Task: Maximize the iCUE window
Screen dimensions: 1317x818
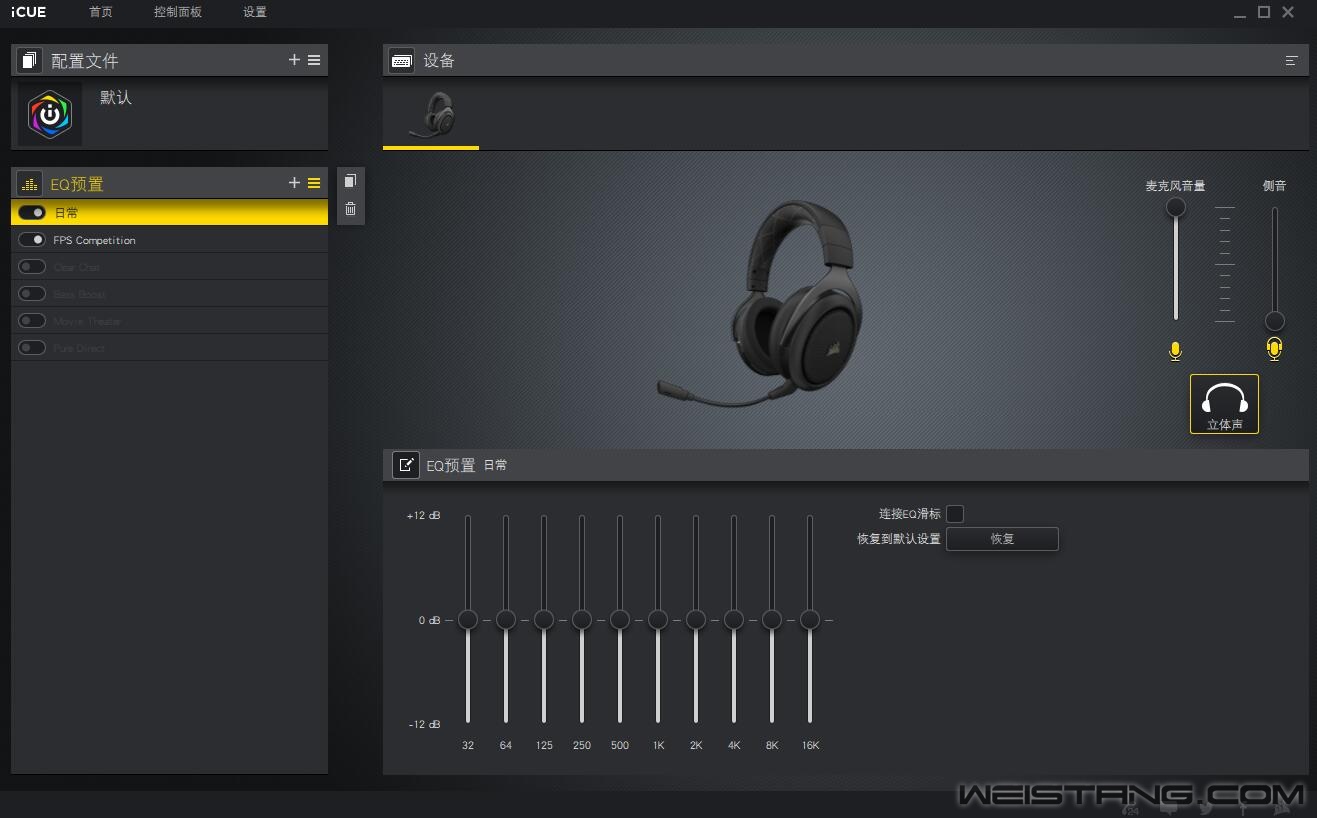Action: pos(1264,12)
